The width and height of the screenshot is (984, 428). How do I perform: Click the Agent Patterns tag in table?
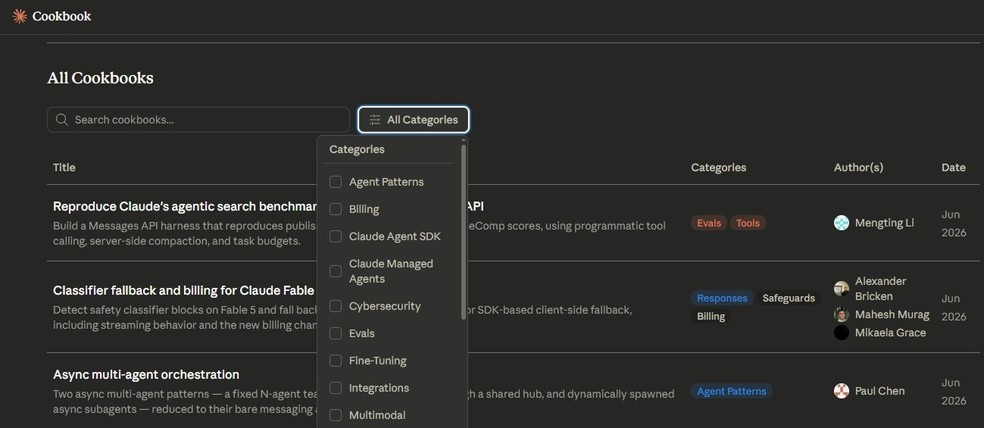tap(732, 391)
